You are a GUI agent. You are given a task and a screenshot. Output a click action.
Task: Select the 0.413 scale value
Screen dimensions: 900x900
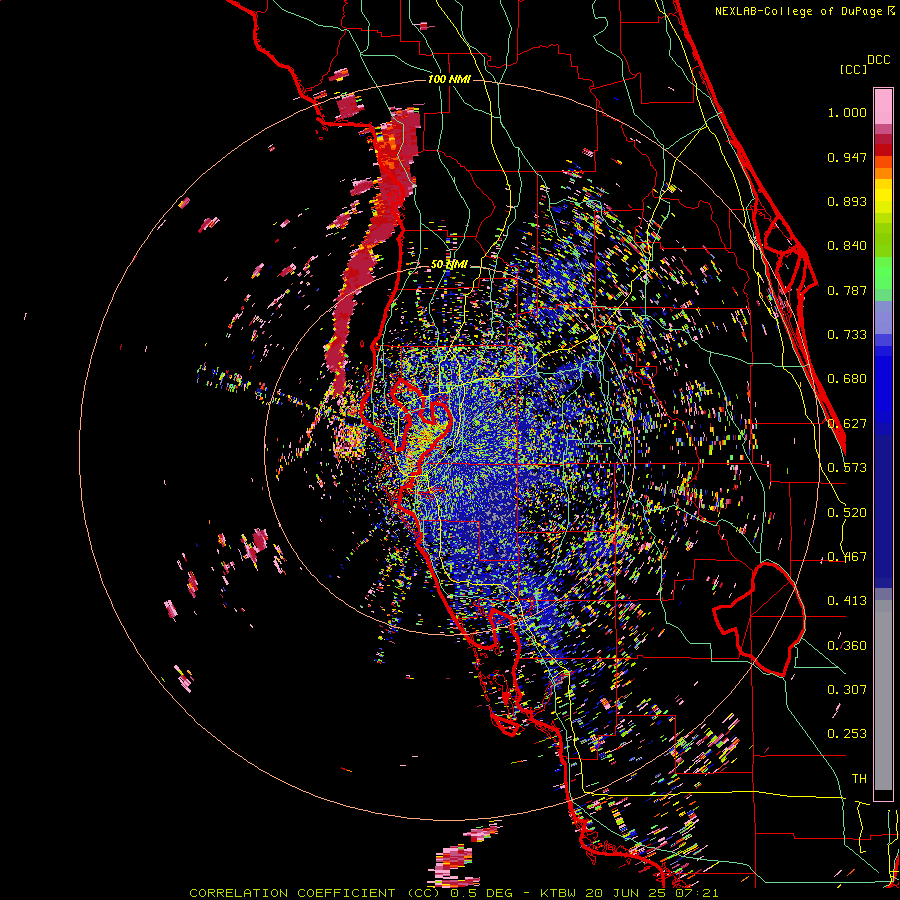point(847,601)
